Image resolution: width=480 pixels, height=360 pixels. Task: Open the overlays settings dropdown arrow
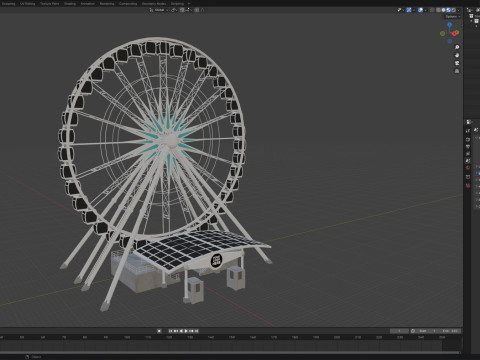tap(426, 10)
